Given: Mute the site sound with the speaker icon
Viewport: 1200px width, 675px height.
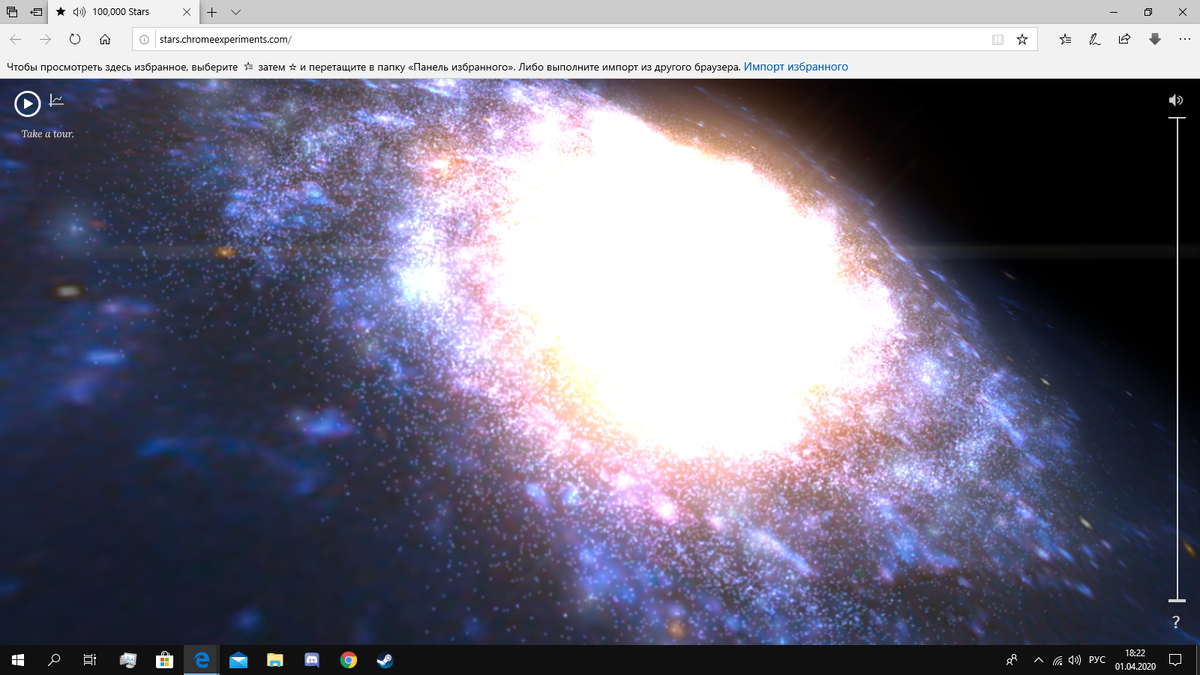Looking at the screenshot, I should (x=1175, y=100).
